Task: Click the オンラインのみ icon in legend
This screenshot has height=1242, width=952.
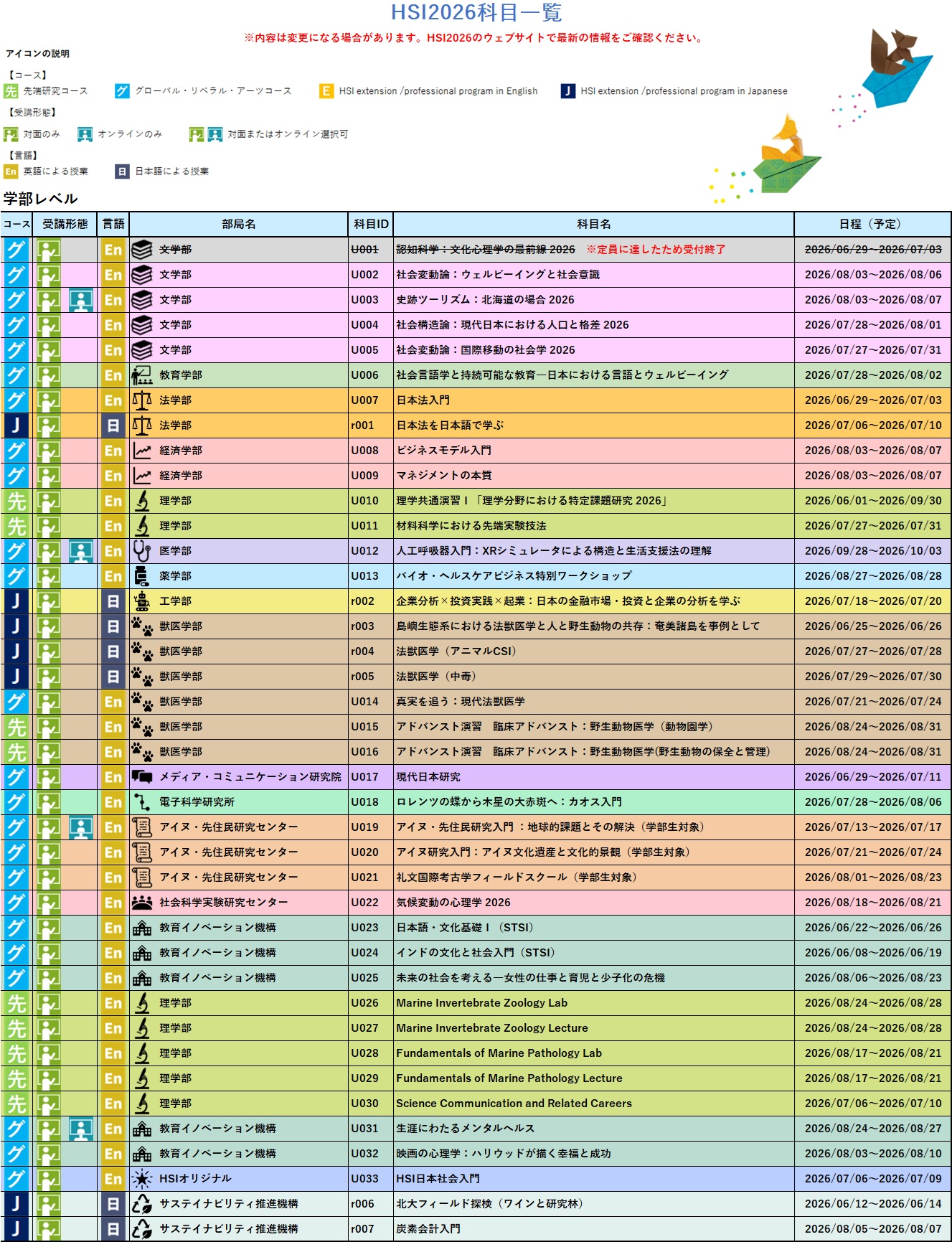Action: click(85, 134)
